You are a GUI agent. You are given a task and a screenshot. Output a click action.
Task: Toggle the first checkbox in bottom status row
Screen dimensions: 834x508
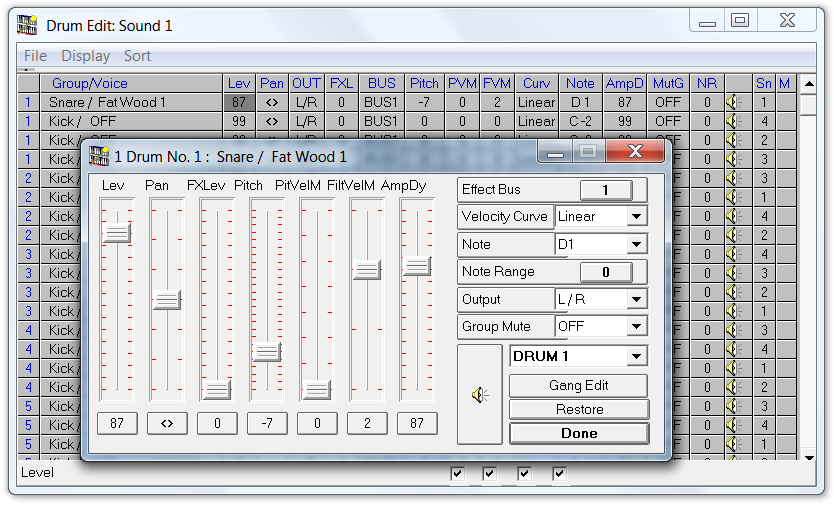[x=458, y=474]
